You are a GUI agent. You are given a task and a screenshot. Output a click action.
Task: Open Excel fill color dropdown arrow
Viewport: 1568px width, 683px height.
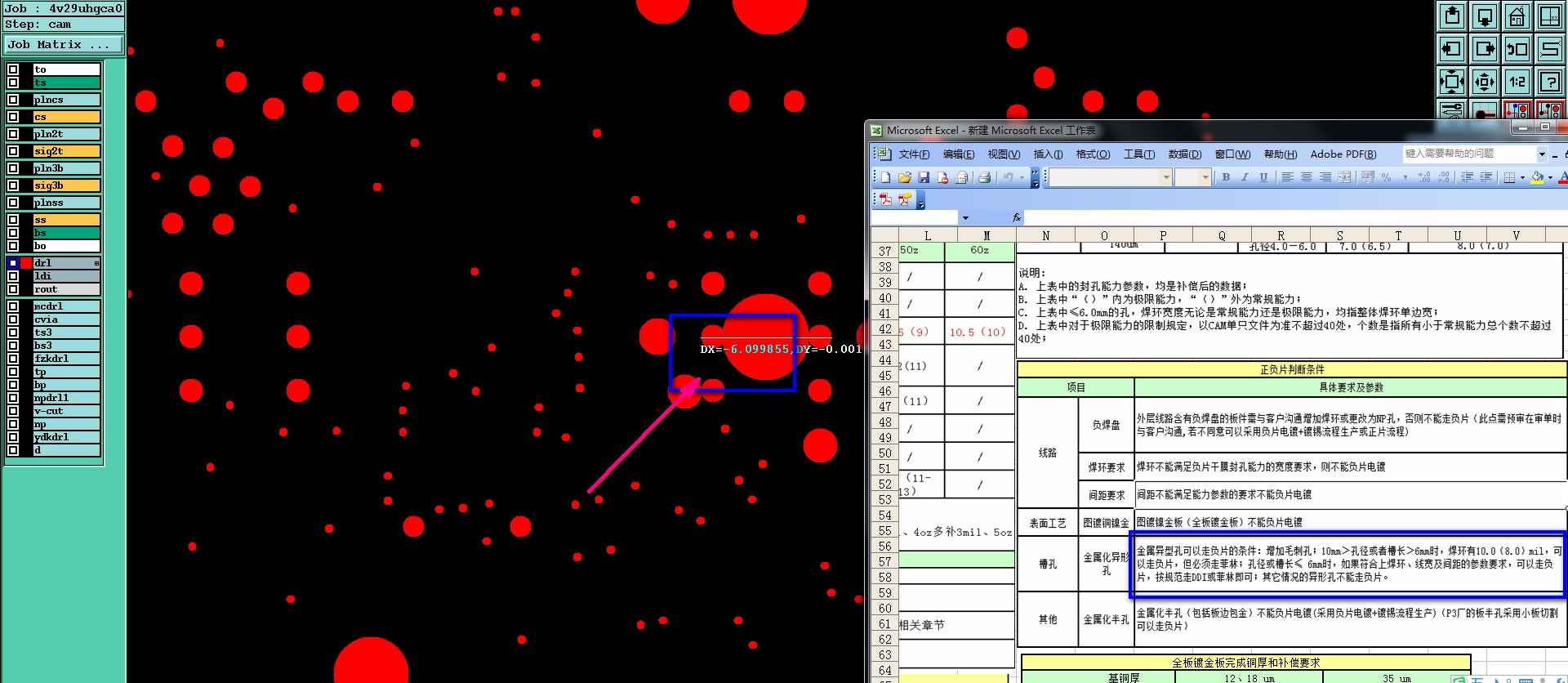pyautogui.click(x=1550, y=177)
